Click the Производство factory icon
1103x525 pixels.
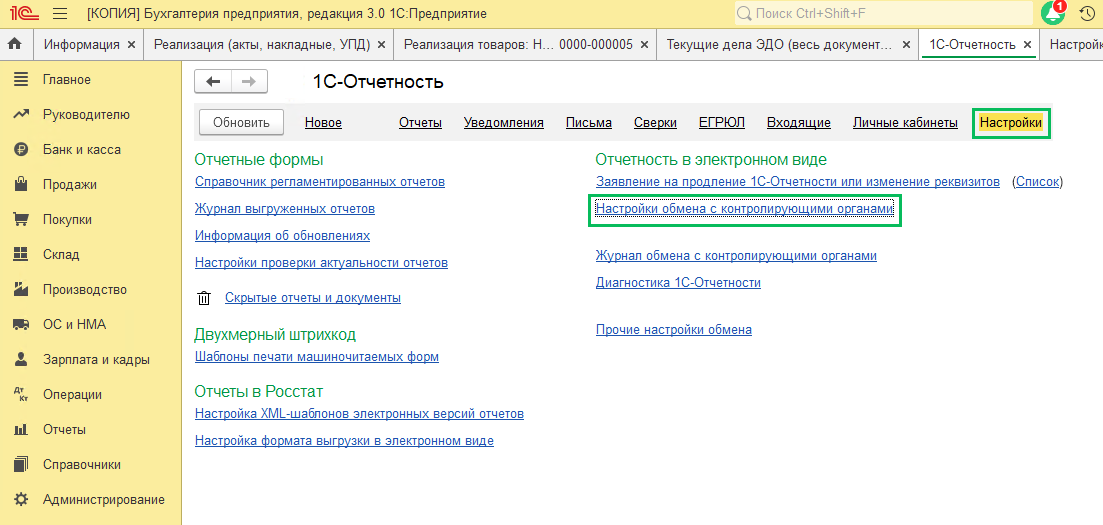coord(21,289)
